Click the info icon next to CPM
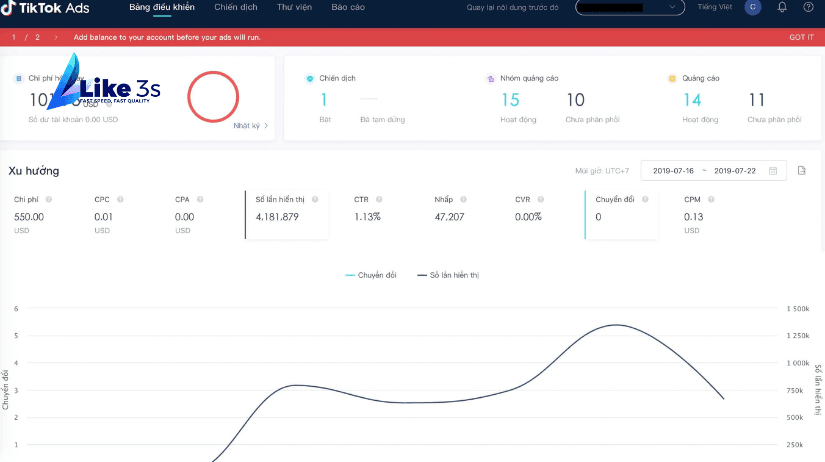The height and width of the screenshot is (462, 825). click(x=711, y=199)
